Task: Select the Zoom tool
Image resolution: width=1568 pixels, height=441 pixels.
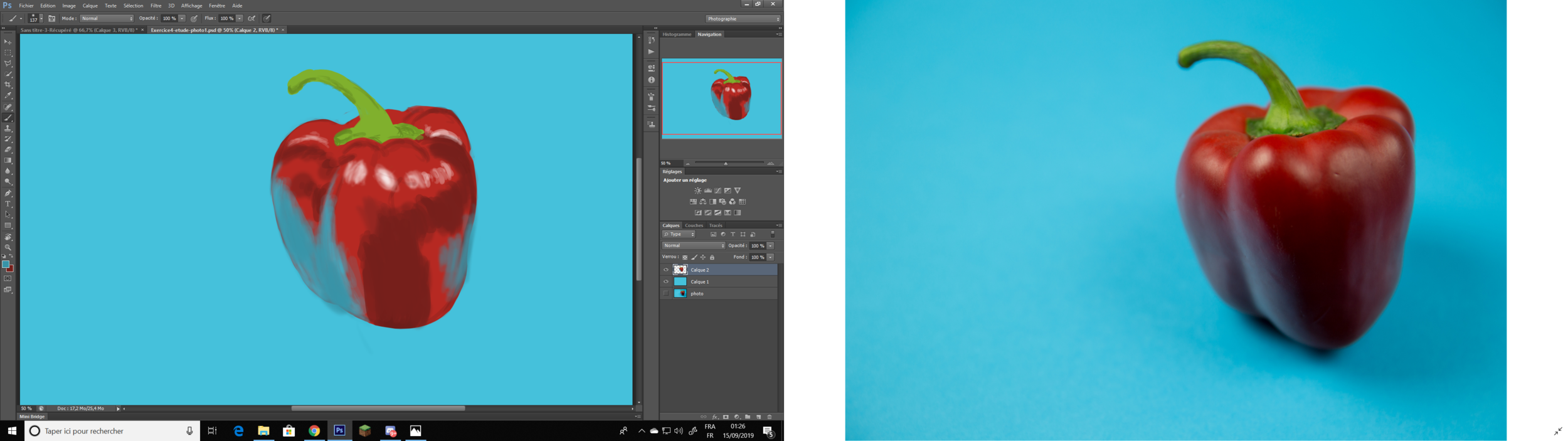Action: tap(8, 248)
